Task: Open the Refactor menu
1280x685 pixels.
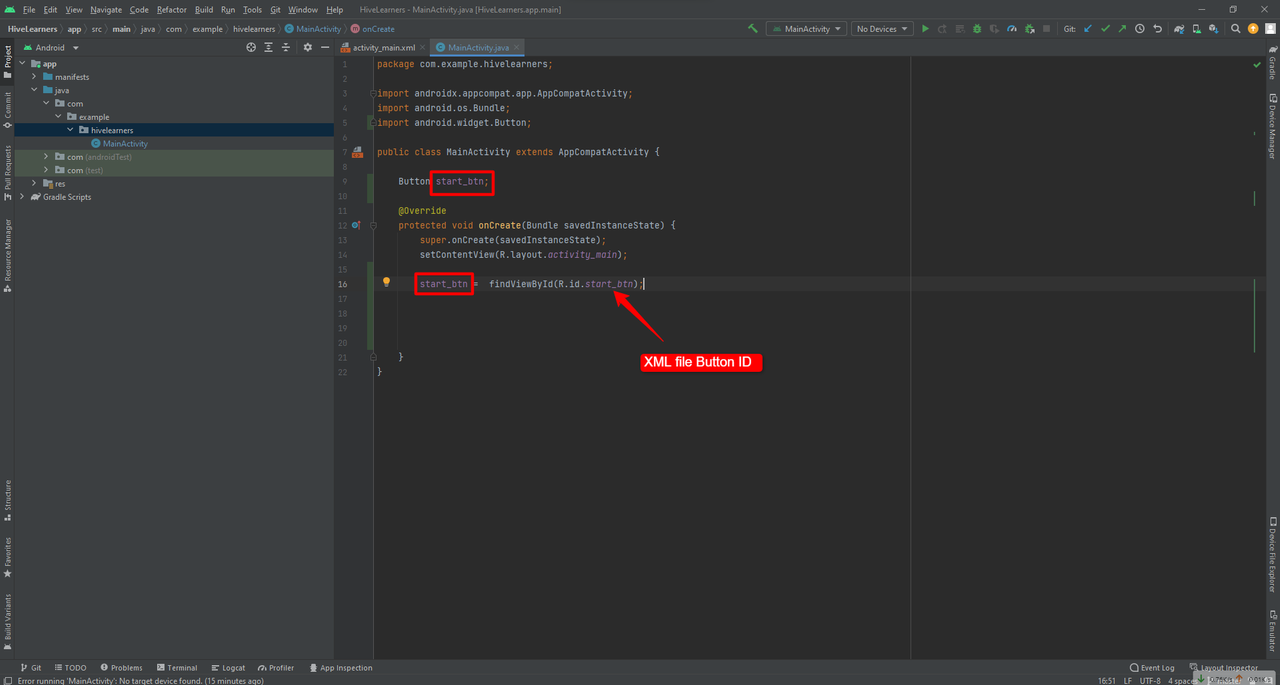Action: 172,9
